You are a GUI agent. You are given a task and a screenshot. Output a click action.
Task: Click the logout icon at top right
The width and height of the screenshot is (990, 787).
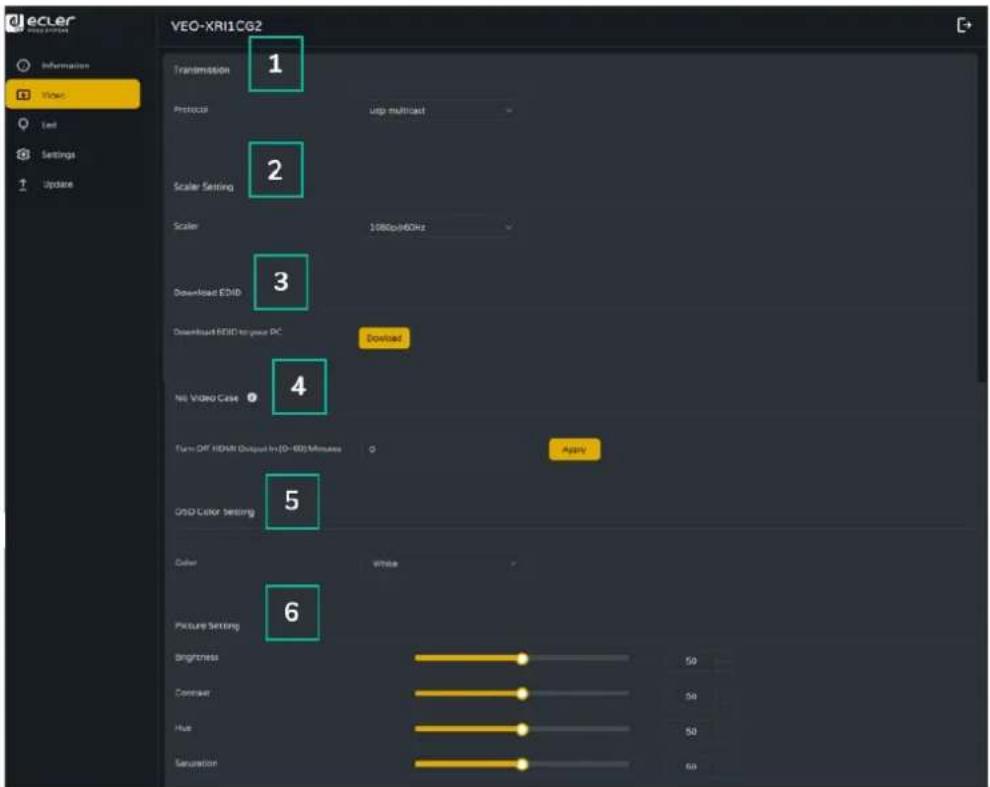963,25
